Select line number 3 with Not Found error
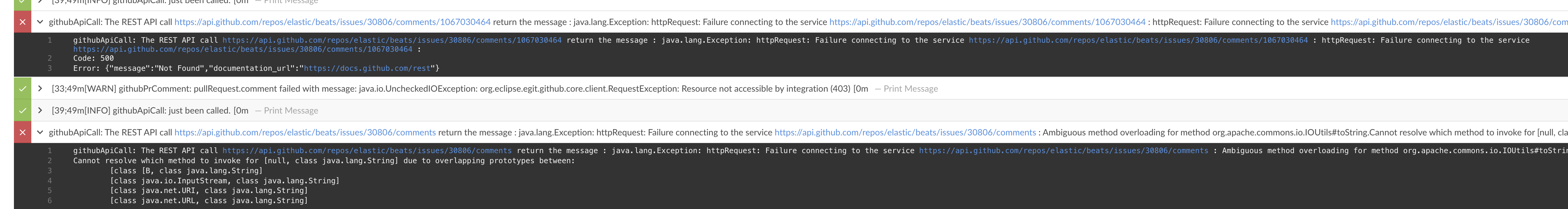The height and width of the screenshot is (209, 1568). (49, 68)
